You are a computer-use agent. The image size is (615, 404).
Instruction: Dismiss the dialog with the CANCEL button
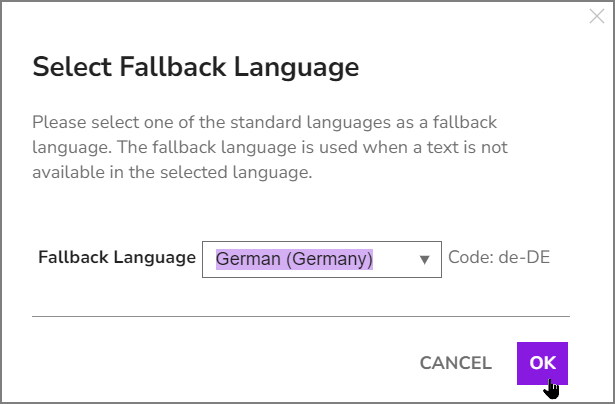pos(455,363)
